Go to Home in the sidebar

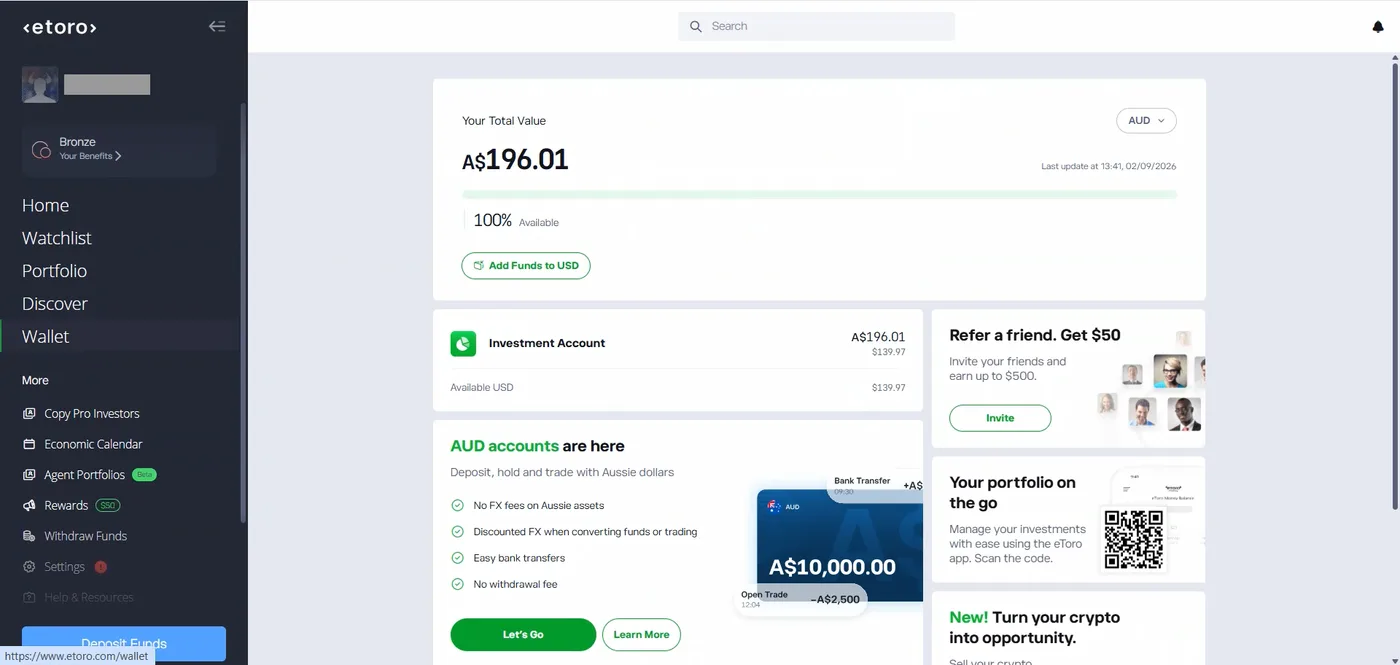click(x=46, y=205)
